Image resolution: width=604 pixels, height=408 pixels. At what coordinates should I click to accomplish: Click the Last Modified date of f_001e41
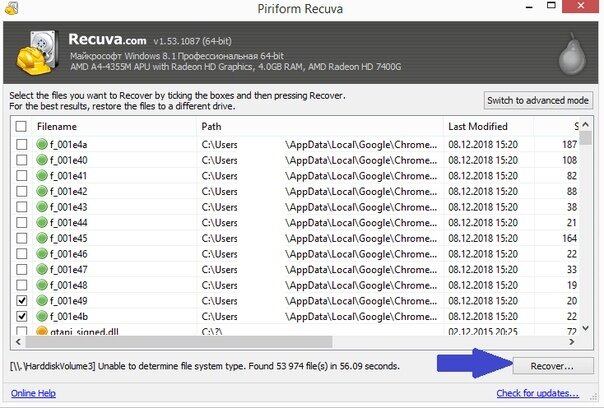pyautogui.click(x=483, y=176)
